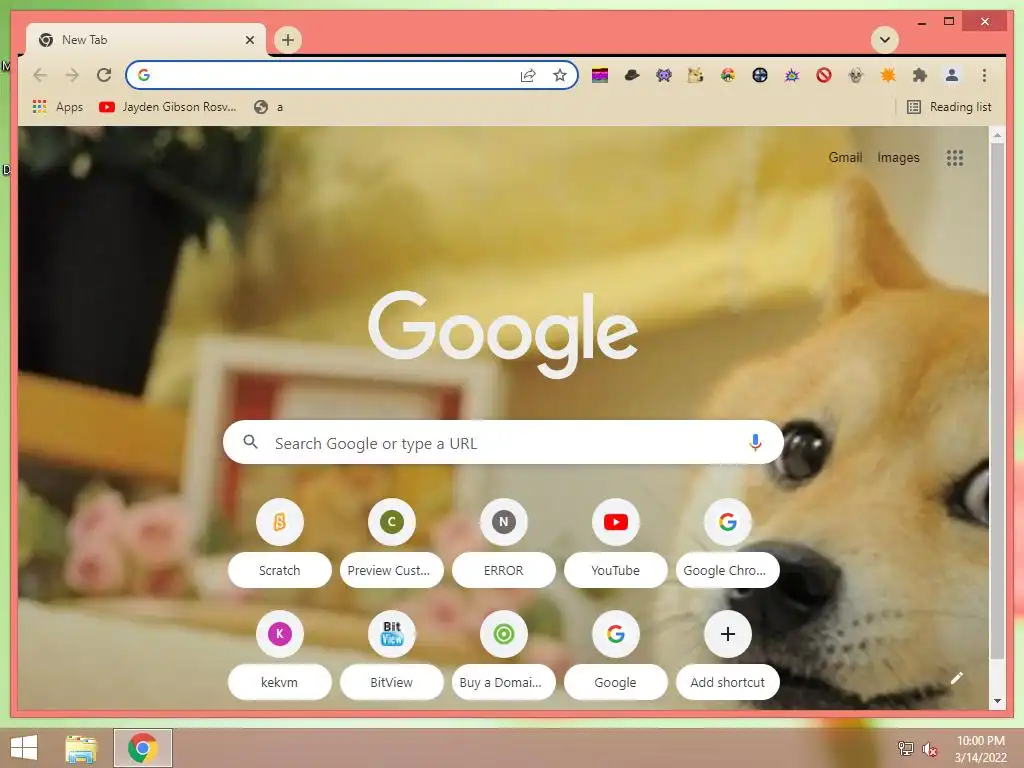Open the gray skull mask extension
This screenshot has width=1024, height=768.
(856, 75)
